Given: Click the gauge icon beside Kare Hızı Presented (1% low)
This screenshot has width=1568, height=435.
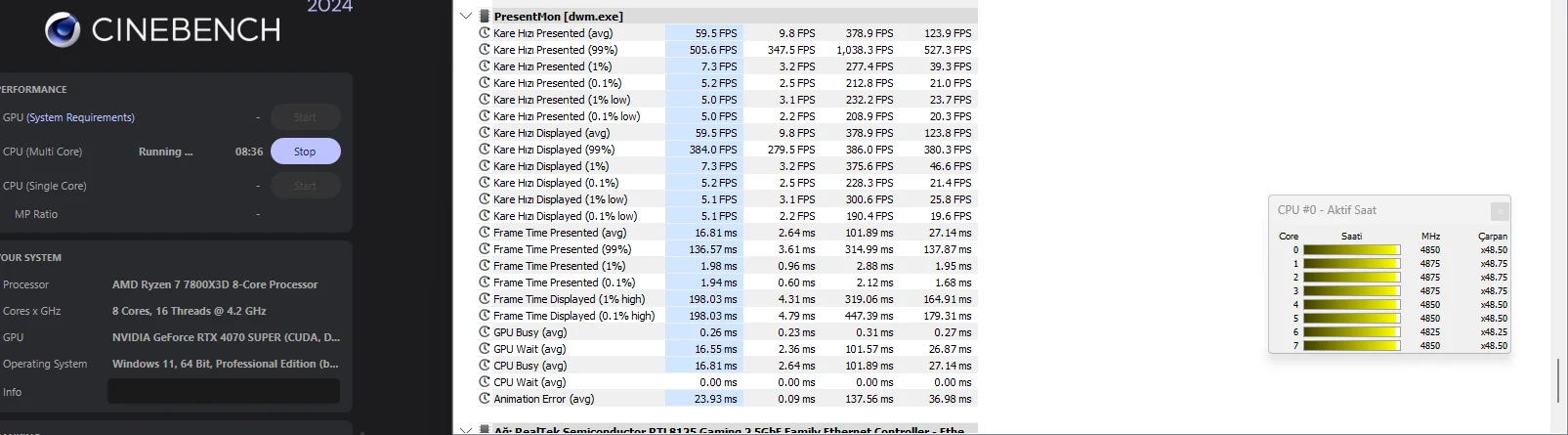Looking at the screenshot, I should pos(485,100).
